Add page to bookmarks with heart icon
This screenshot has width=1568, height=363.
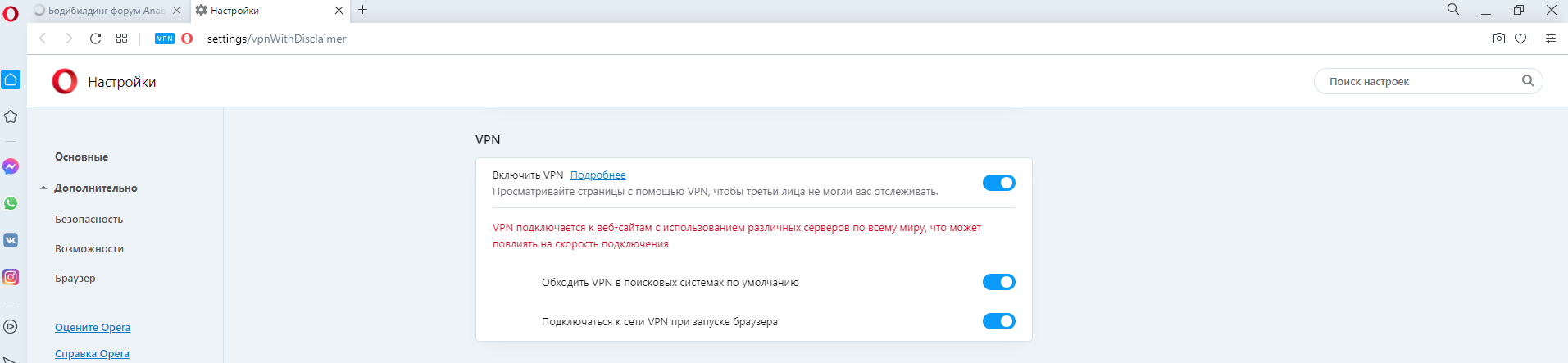coord(1520,39)
